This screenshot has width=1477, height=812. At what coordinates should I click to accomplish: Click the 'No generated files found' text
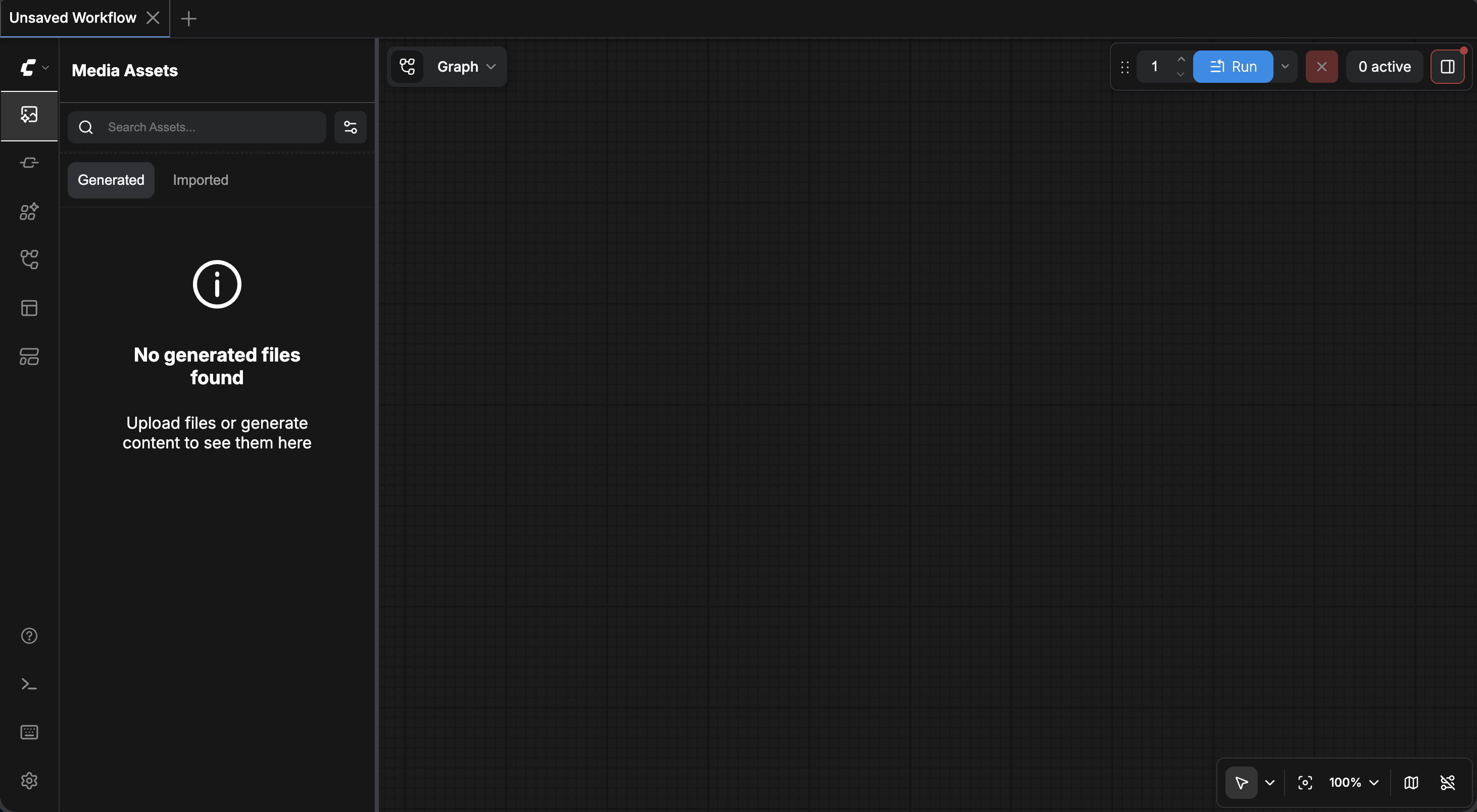click(217, 366)
